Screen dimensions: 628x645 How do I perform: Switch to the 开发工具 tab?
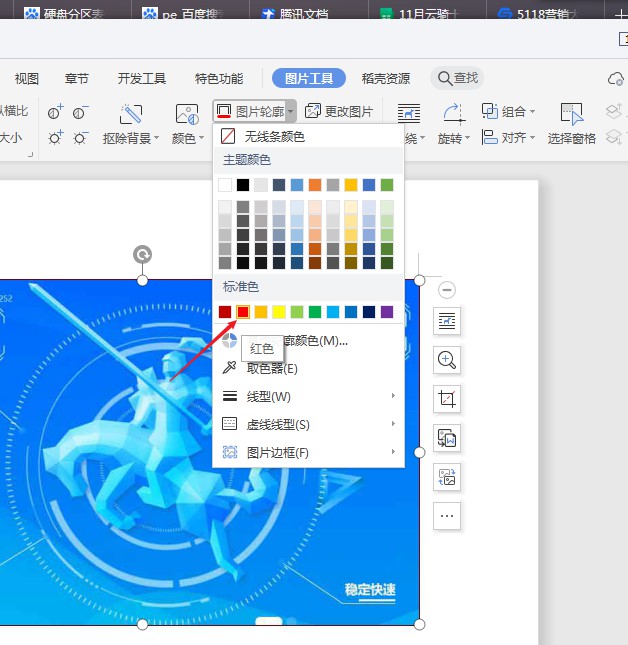click(142, 78)
